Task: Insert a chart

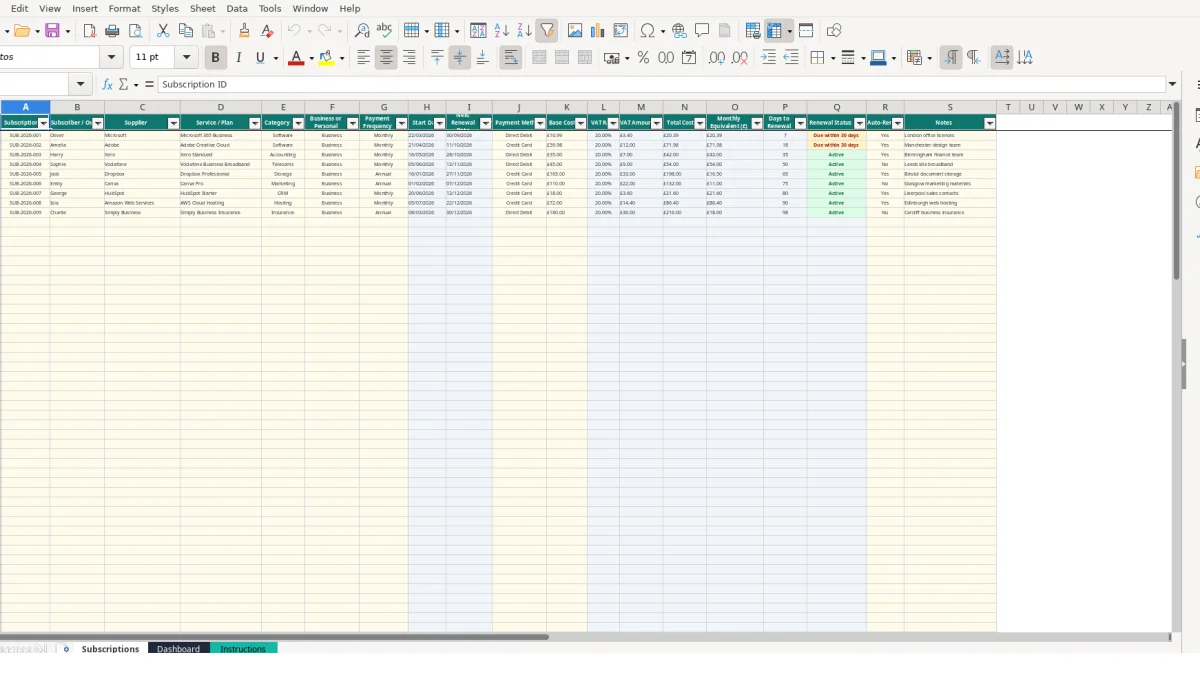Action: [598, 31]
